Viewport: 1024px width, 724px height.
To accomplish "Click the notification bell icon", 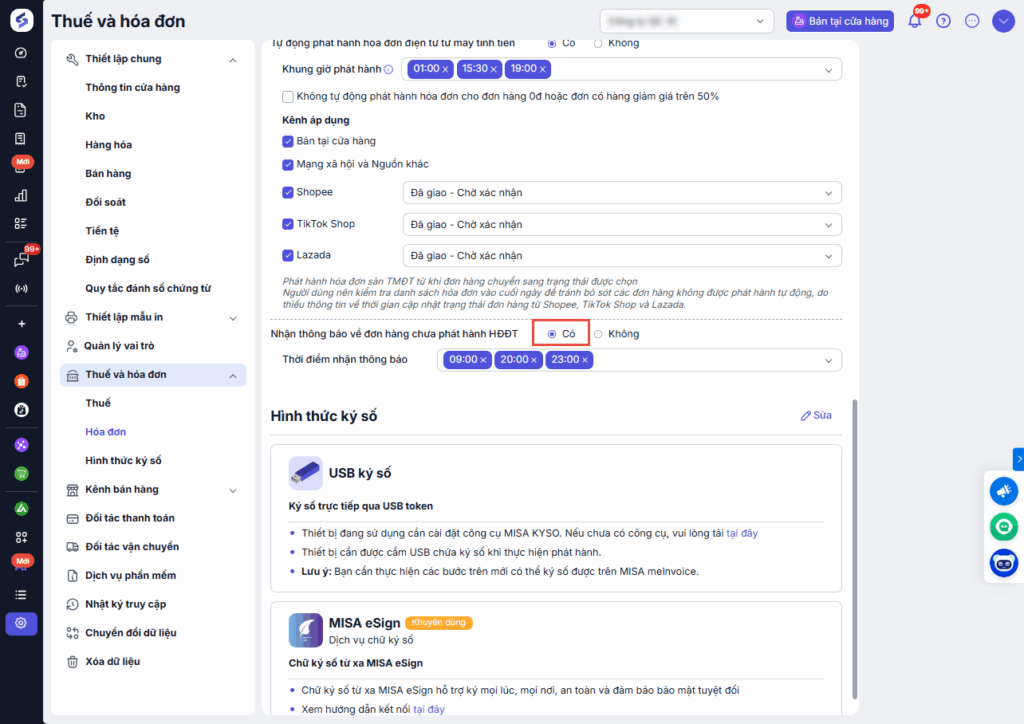I will pyautogui.click(x=914, y=21).
